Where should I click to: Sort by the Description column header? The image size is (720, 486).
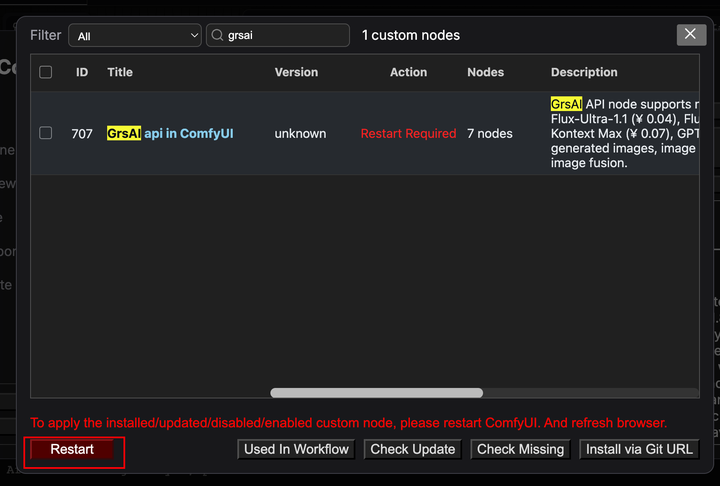click(x=584, y=72)
